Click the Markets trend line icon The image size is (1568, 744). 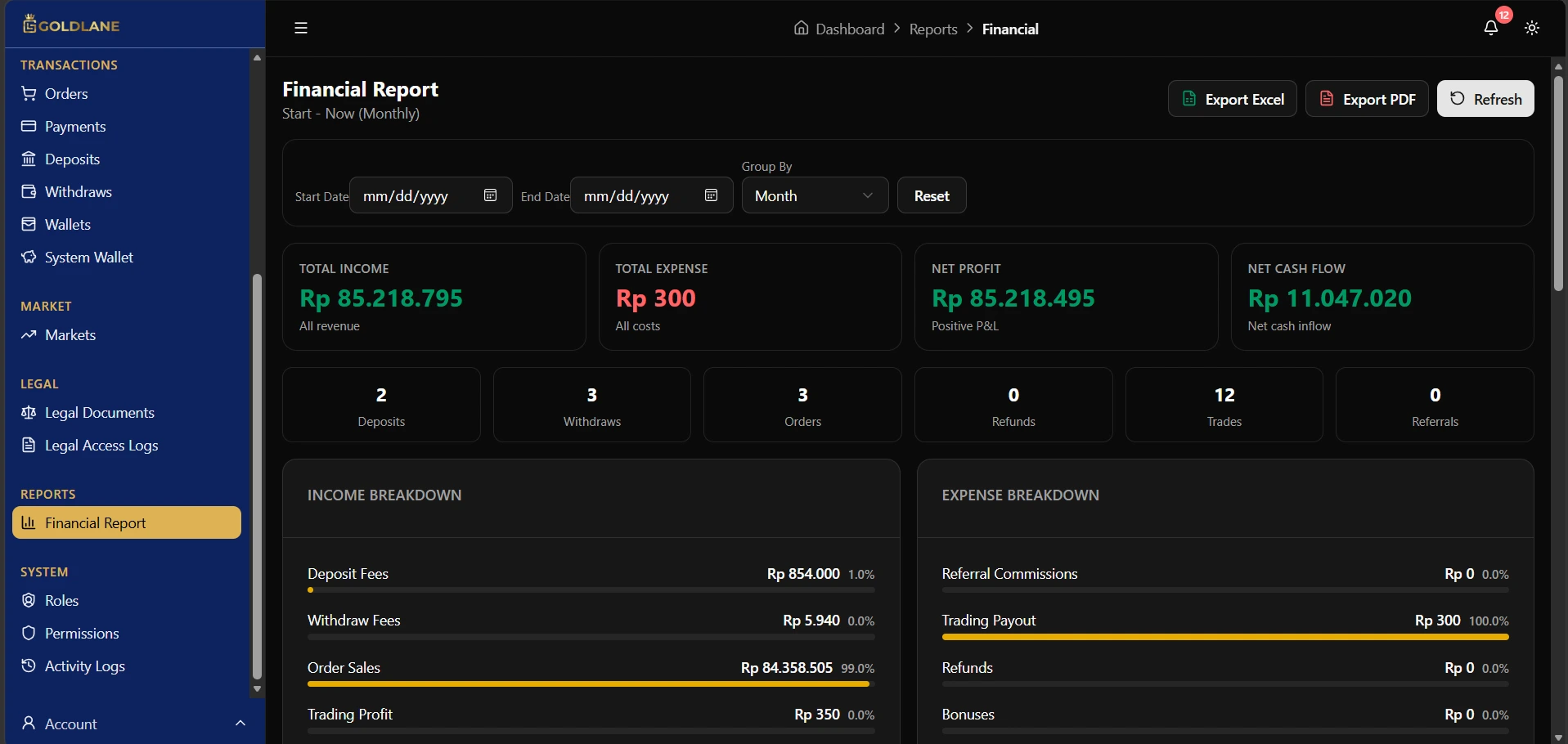(x=29, y=334)
